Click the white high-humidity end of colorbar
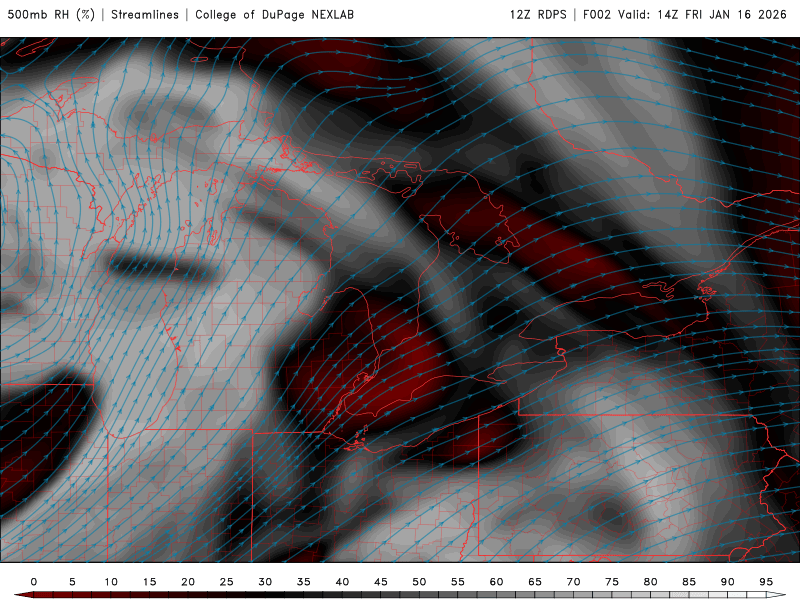This screenshot has width=800, height=600. coord(776,595)
